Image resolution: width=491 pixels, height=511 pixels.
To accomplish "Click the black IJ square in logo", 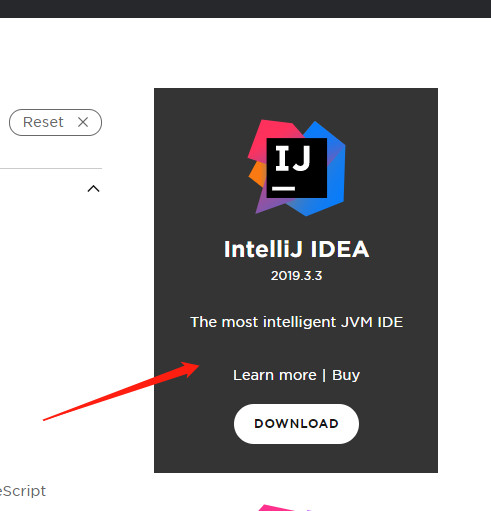I will [297, 168].
